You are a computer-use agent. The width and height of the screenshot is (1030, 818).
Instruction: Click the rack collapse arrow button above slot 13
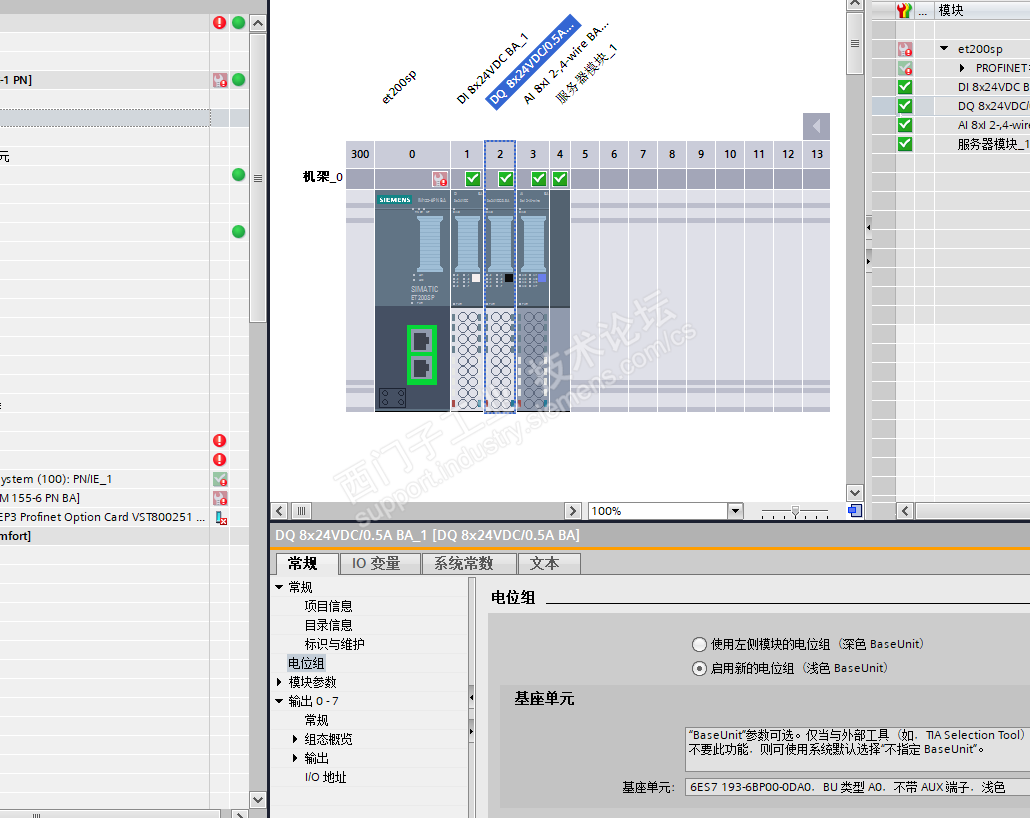click(x=817, y=126)
